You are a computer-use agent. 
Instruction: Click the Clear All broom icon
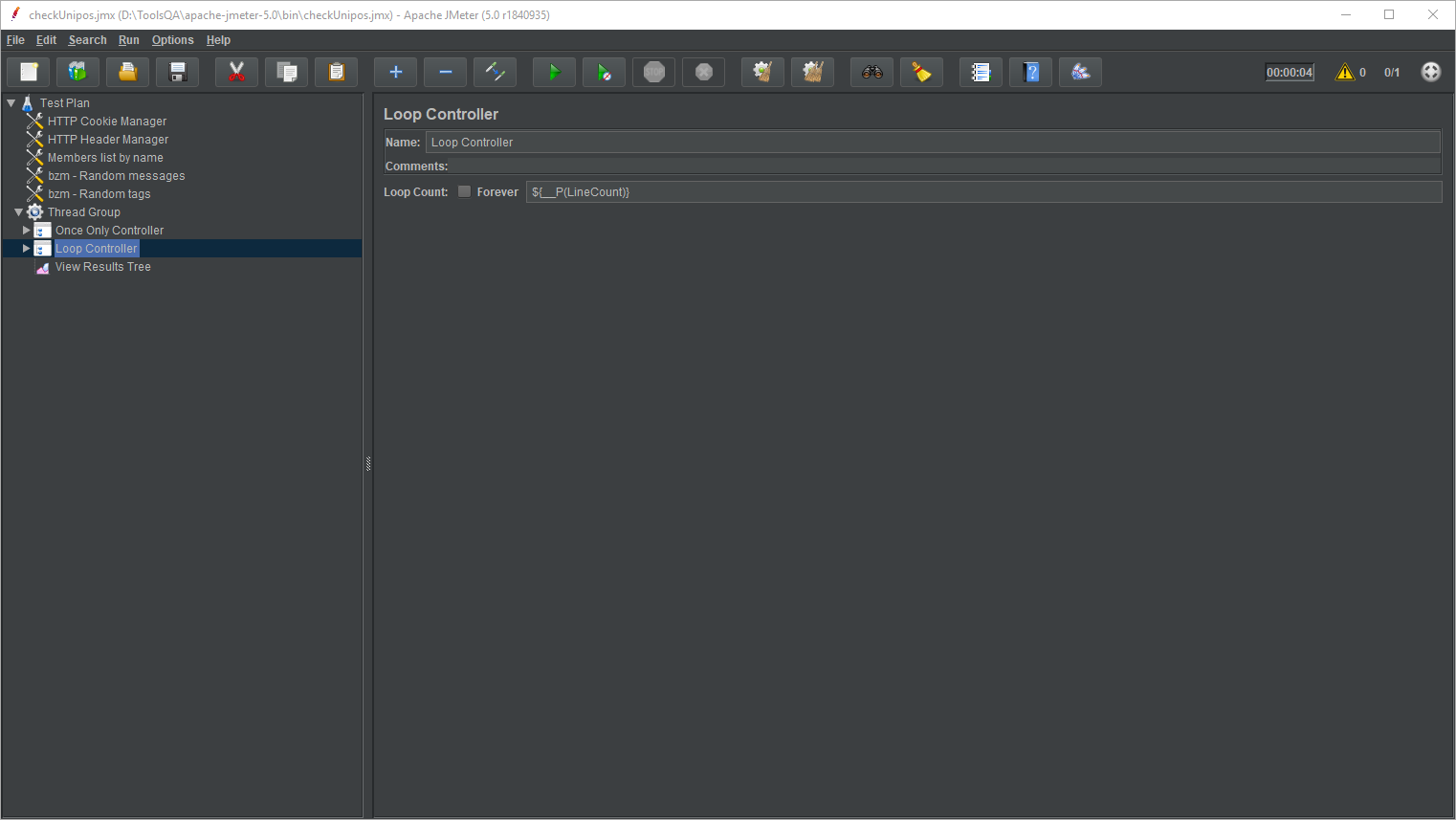tap(812, 73)
